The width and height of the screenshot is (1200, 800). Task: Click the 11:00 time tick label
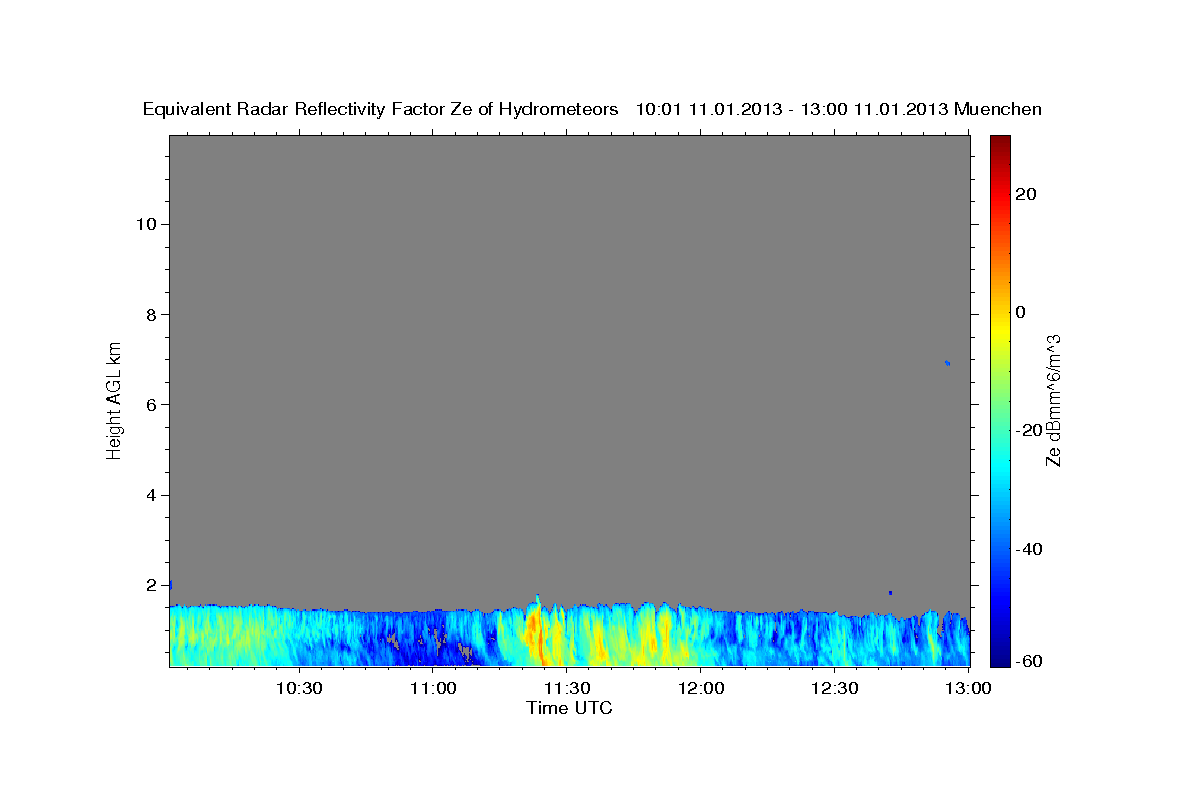(x=433, y=688)
